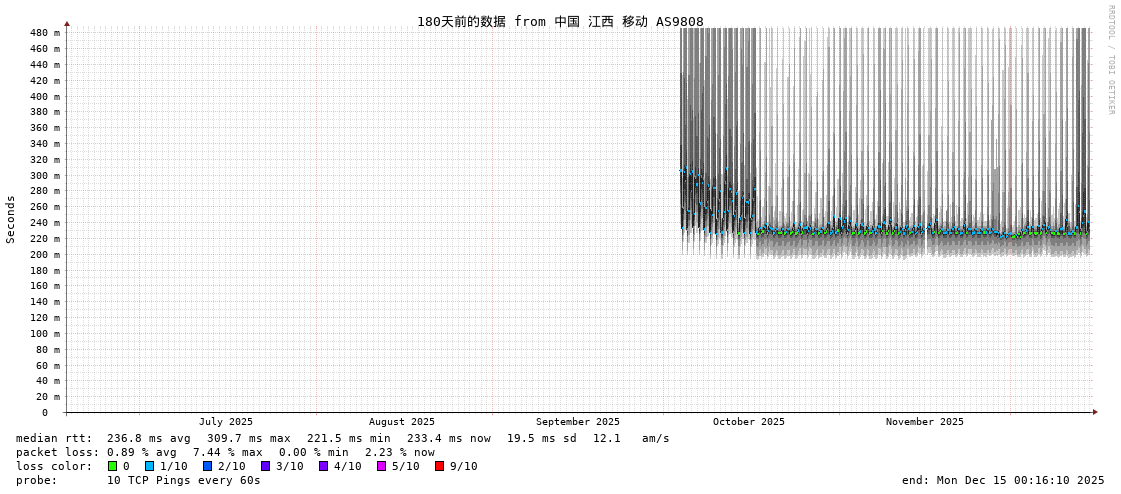1121x494 pixels.
Task: Click the purple 3/10 loss swatch
Action: [265, 466]
